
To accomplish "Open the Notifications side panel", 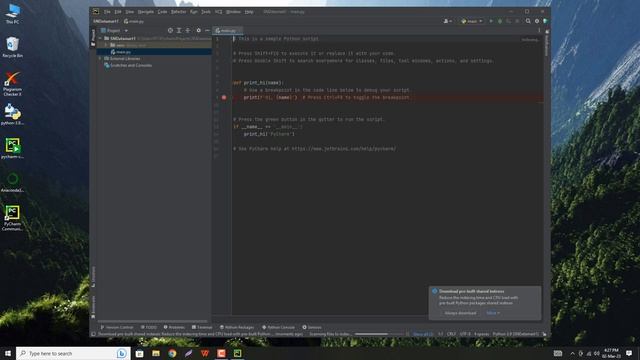I will [547, 42].
